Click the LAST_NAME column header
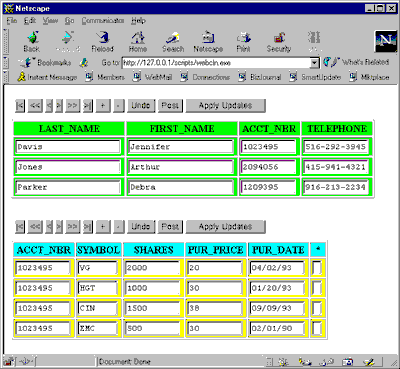This screenshot has width=400, height=369. [x=69, y=129]
